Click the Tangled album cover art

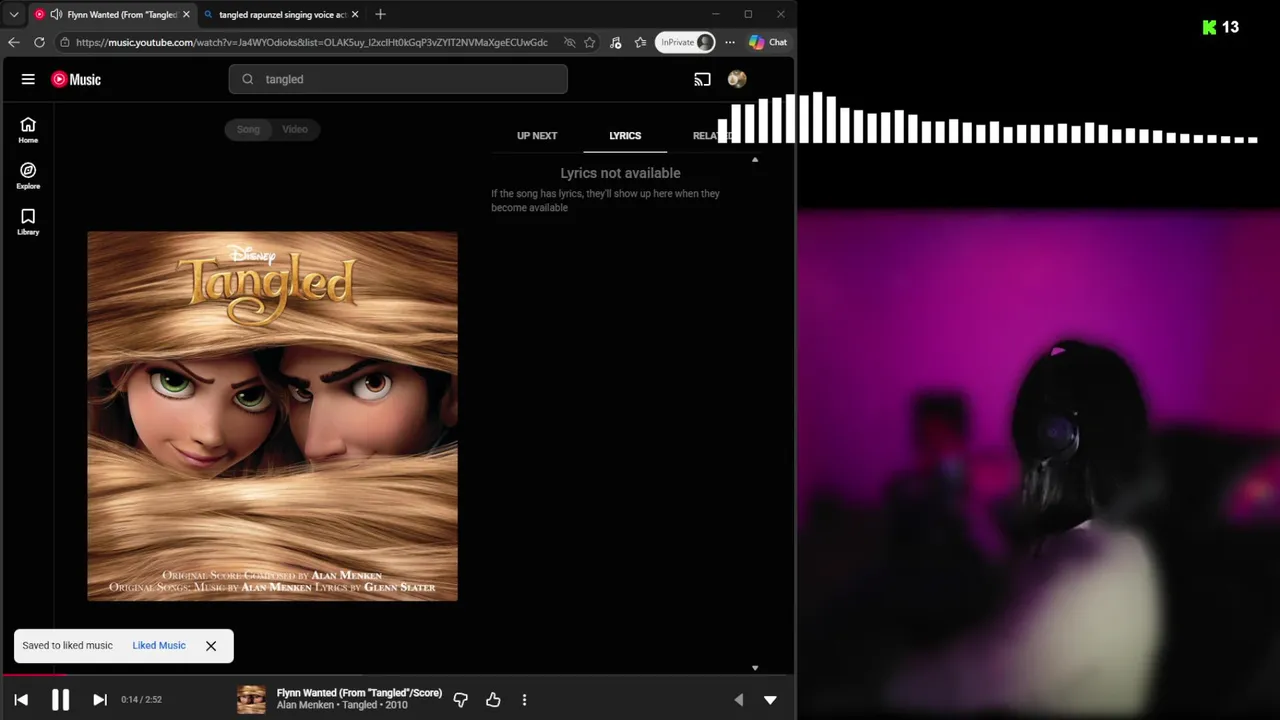click(x=272, y=416)
